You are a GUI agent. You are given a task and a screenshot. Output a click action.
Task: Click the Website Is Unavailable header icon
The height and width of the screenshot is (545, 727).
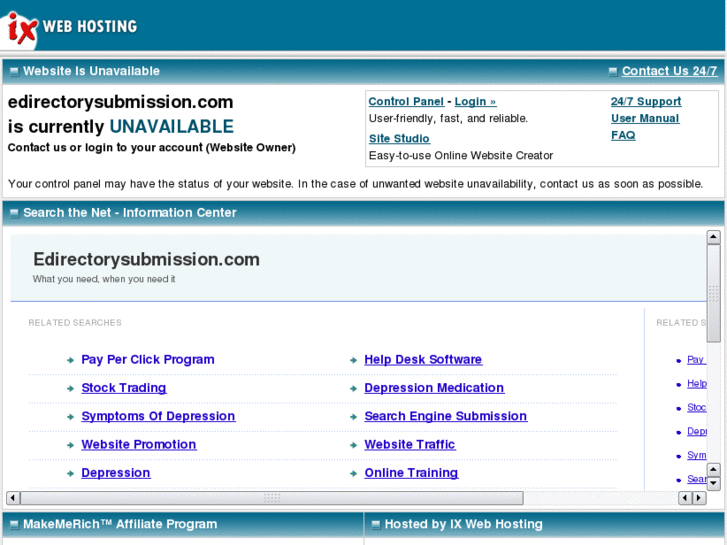(x=14, y=71)
